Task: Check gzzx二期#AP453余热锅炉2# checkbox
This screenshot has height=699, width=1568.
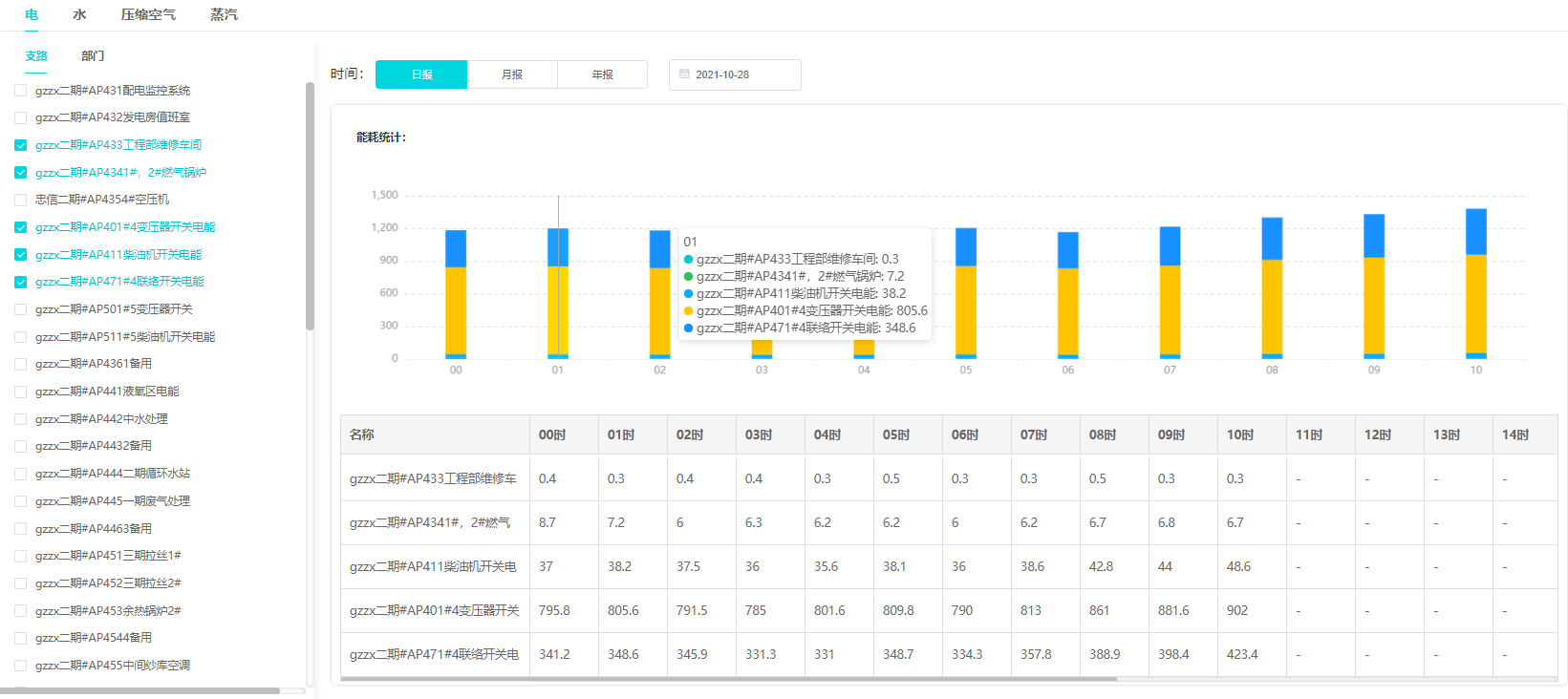Action: click(x=20, y=611)
